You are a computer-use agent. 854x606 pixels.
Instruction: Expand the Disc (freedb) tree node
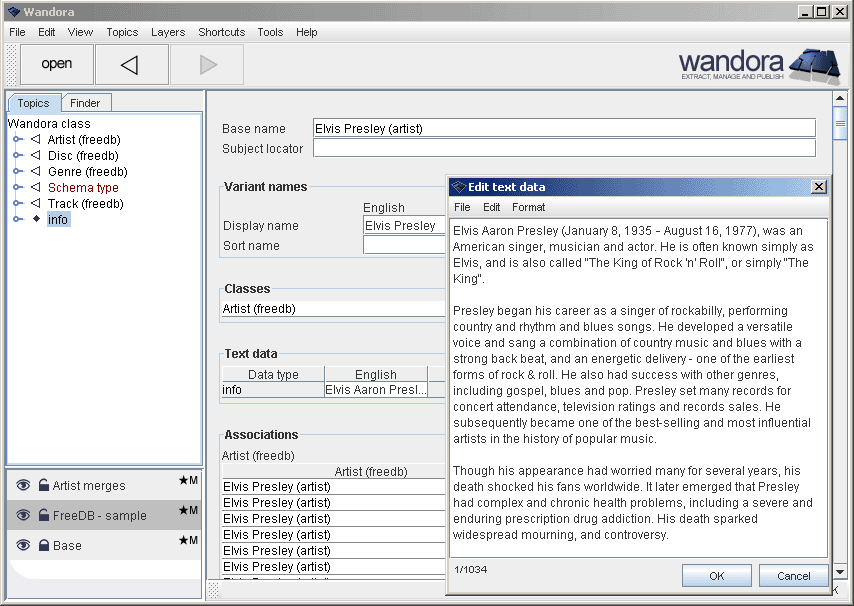17,156
